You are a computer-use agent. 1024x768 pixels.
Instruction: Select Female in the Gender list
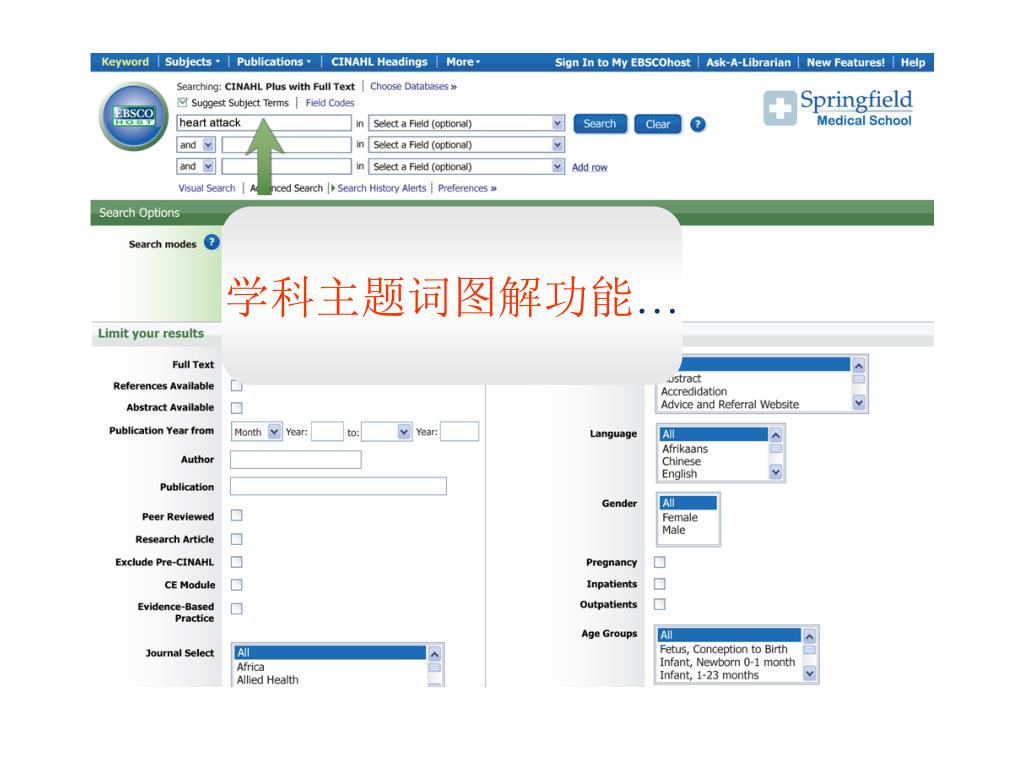680,517
